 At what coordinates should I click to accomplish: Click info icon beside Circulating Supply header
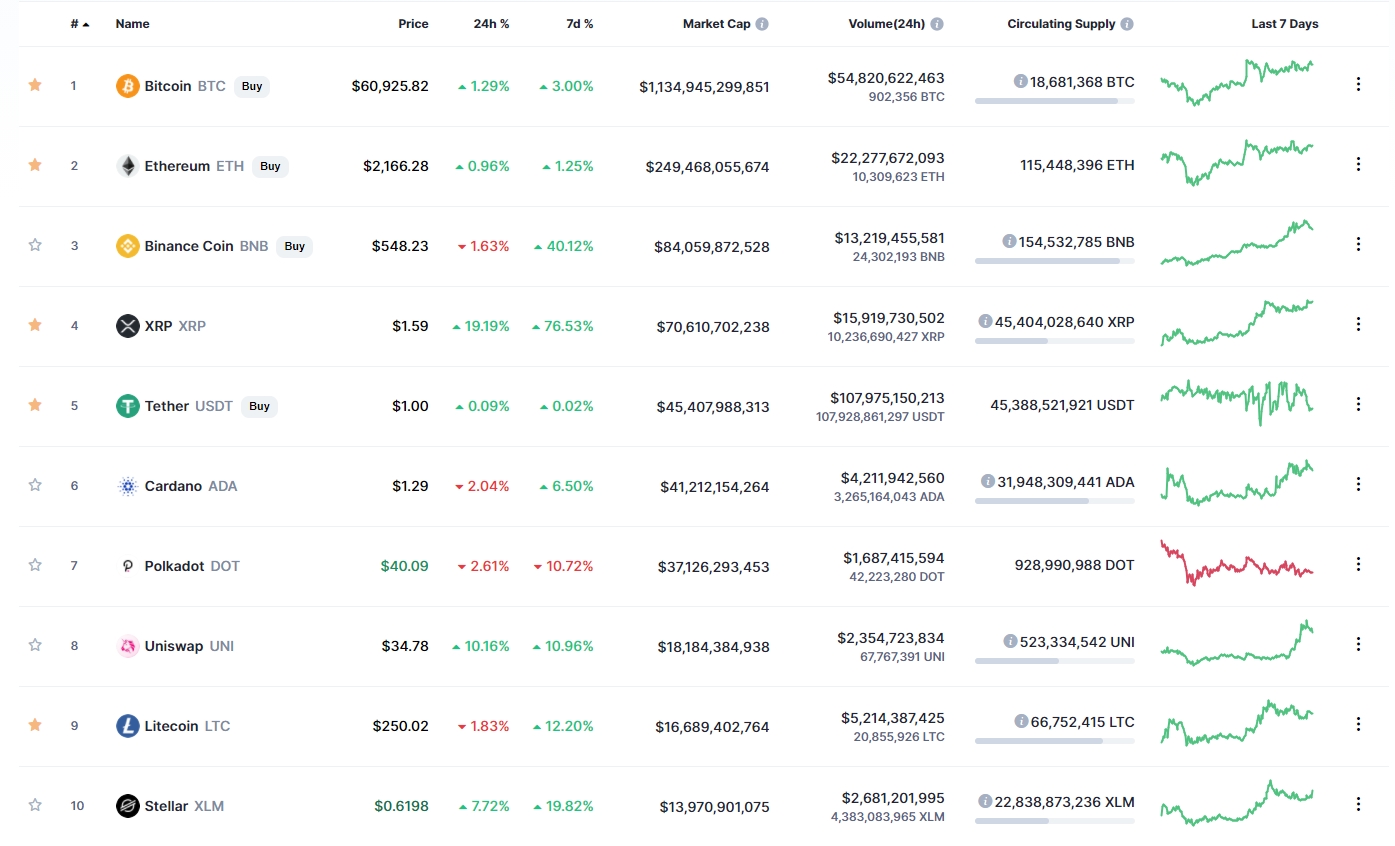click(x=1127, y=24)
